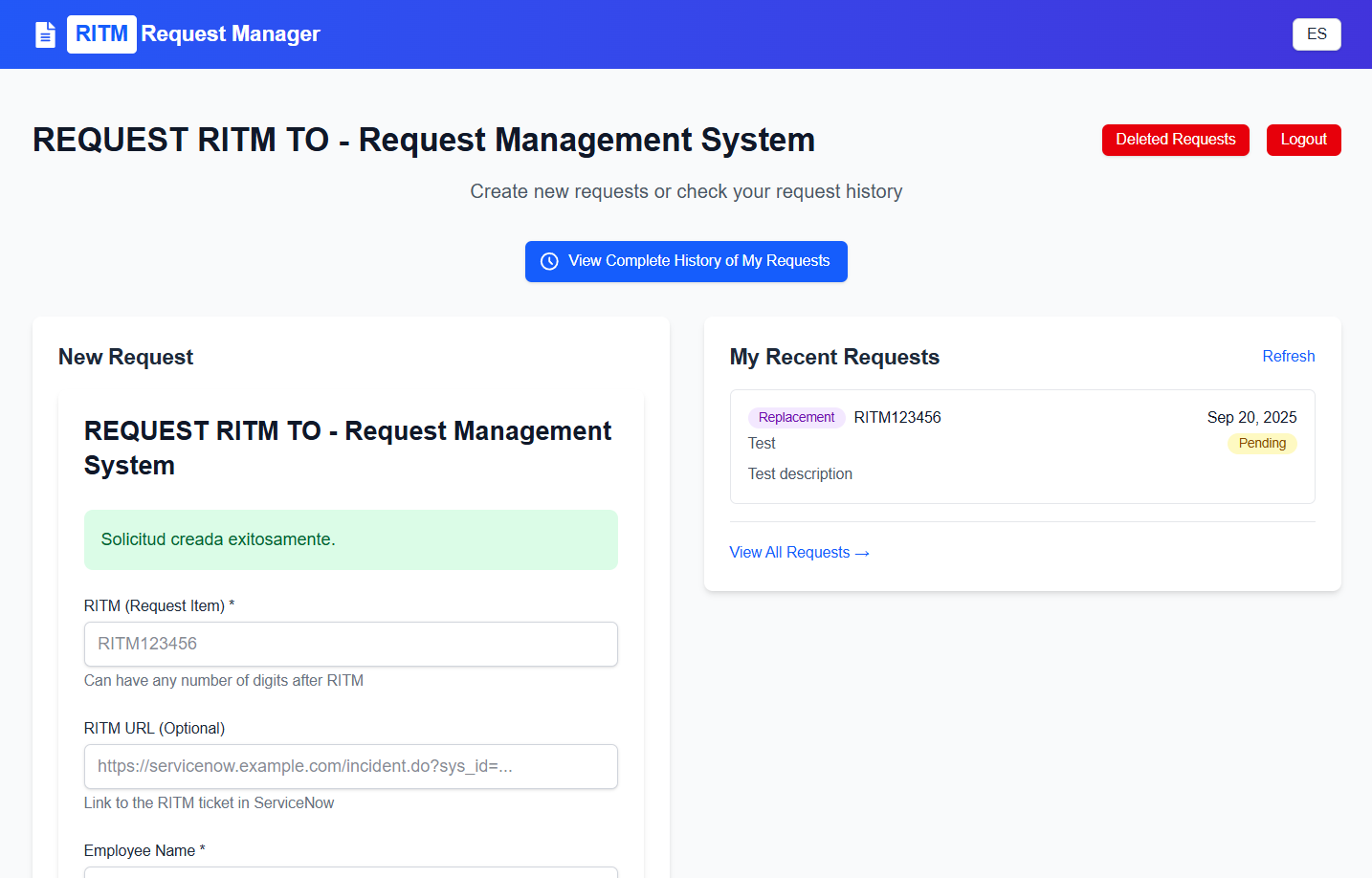Viewport: 1372px width, 878px height.
Task: Click the Sep 20, 2025 date
Action: (1252, 417)
